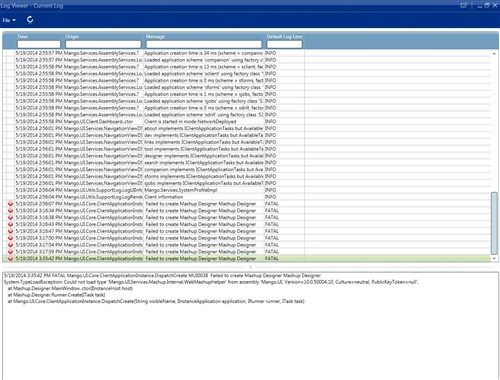Select 'Loaded application scheme sclient' row
Viewport: 500px width, 380px height.
point(247,74)
